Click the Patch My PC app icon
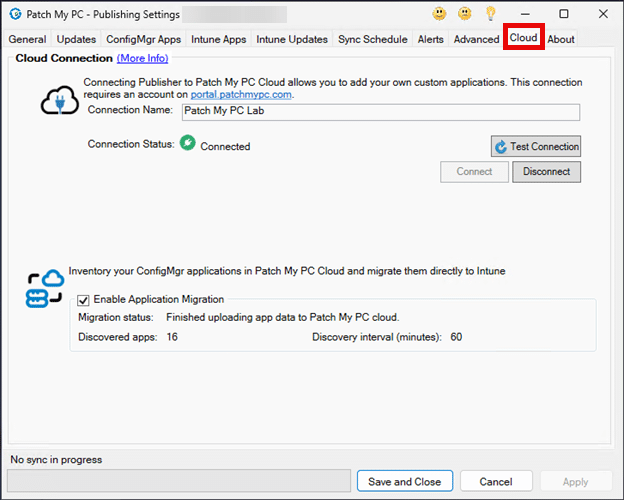This screenshot has height=500, width=624. click(x=15, y=14)
